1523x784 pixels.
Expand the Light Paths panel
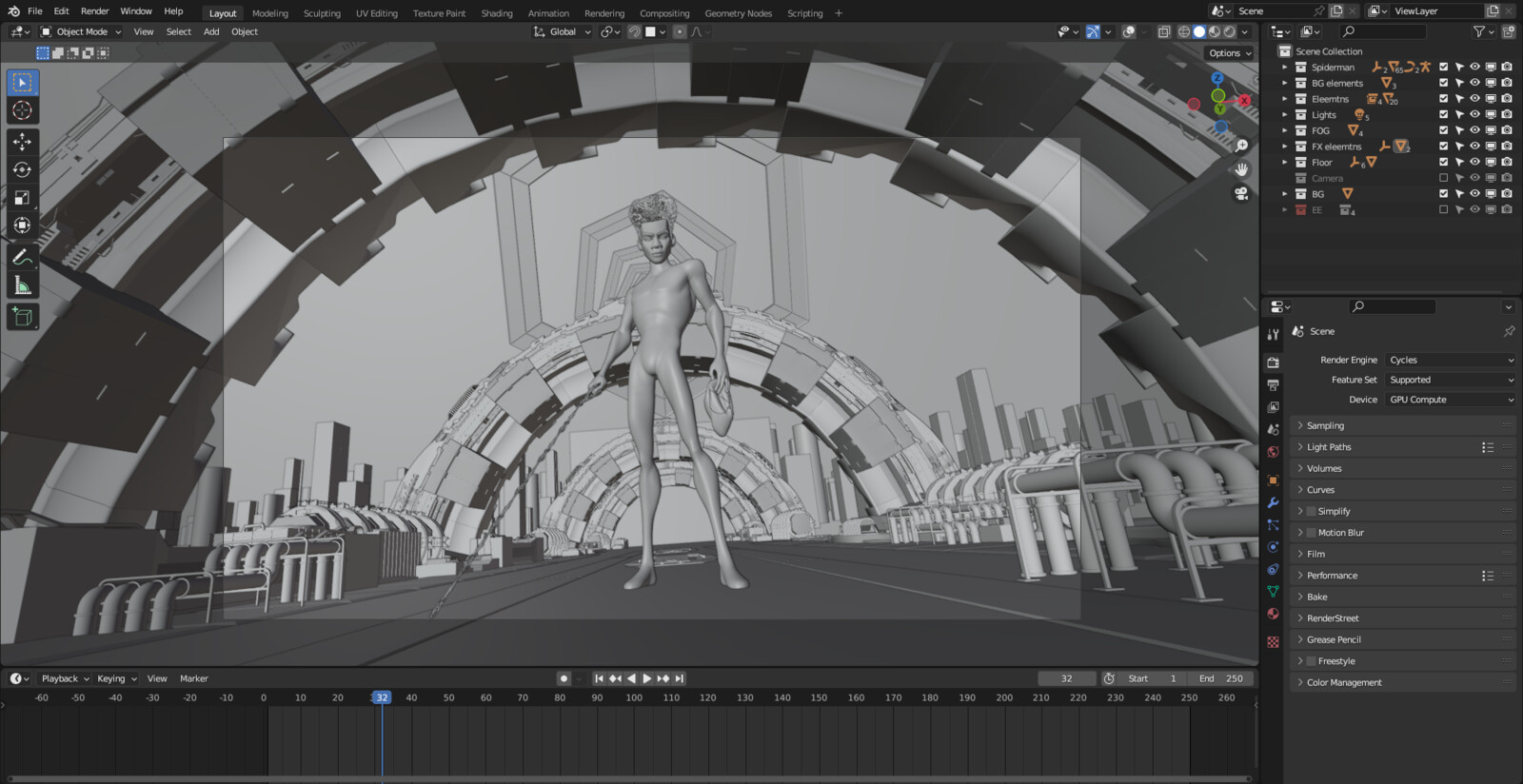coord(1403,447)
